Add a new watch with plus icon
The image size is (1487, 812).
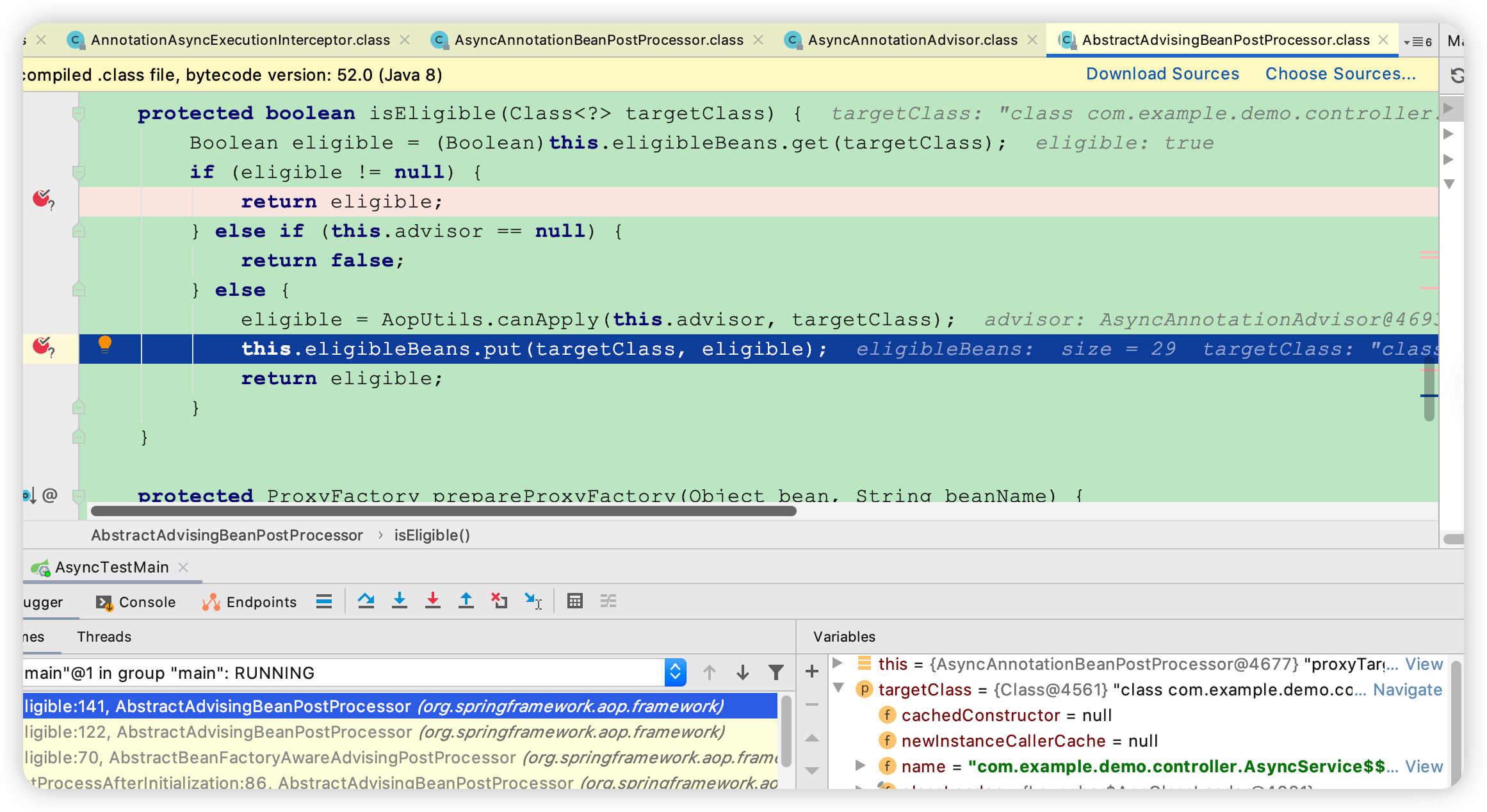pos(812,671)
